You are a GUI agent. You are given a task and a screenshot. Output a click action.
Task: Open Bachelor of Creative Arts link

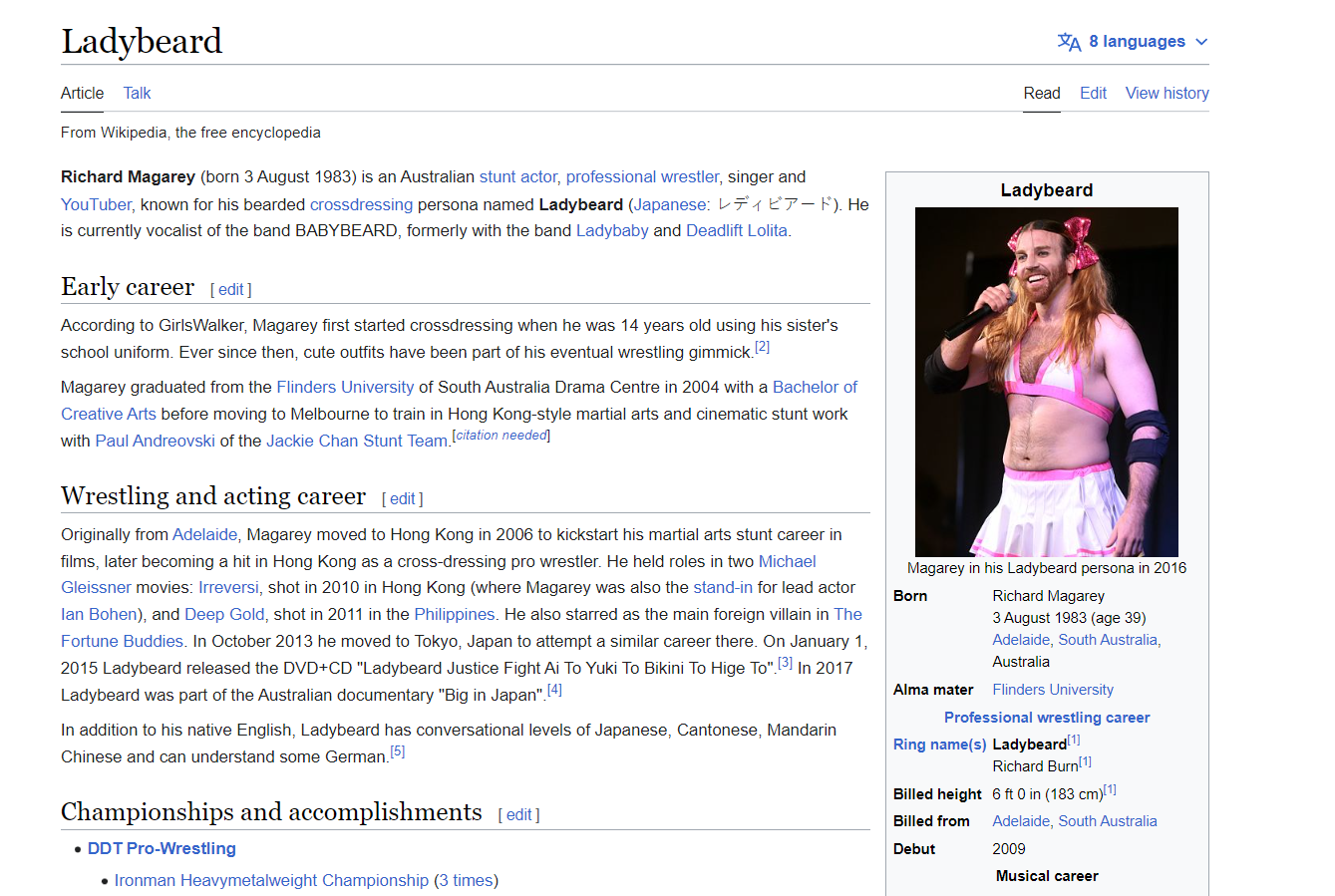click(459, 400)
